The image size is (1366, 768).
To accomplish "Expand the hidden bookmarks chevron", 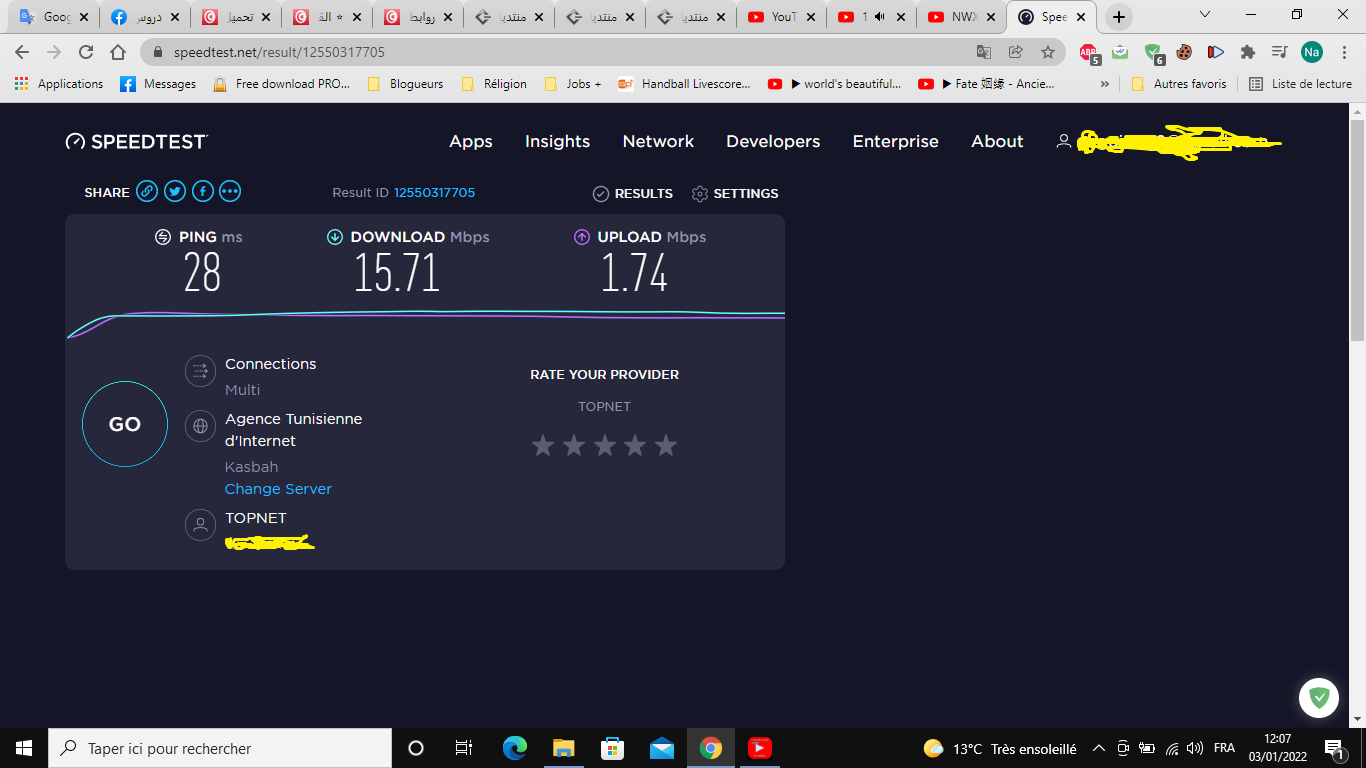I will [x=1104, y=84].
